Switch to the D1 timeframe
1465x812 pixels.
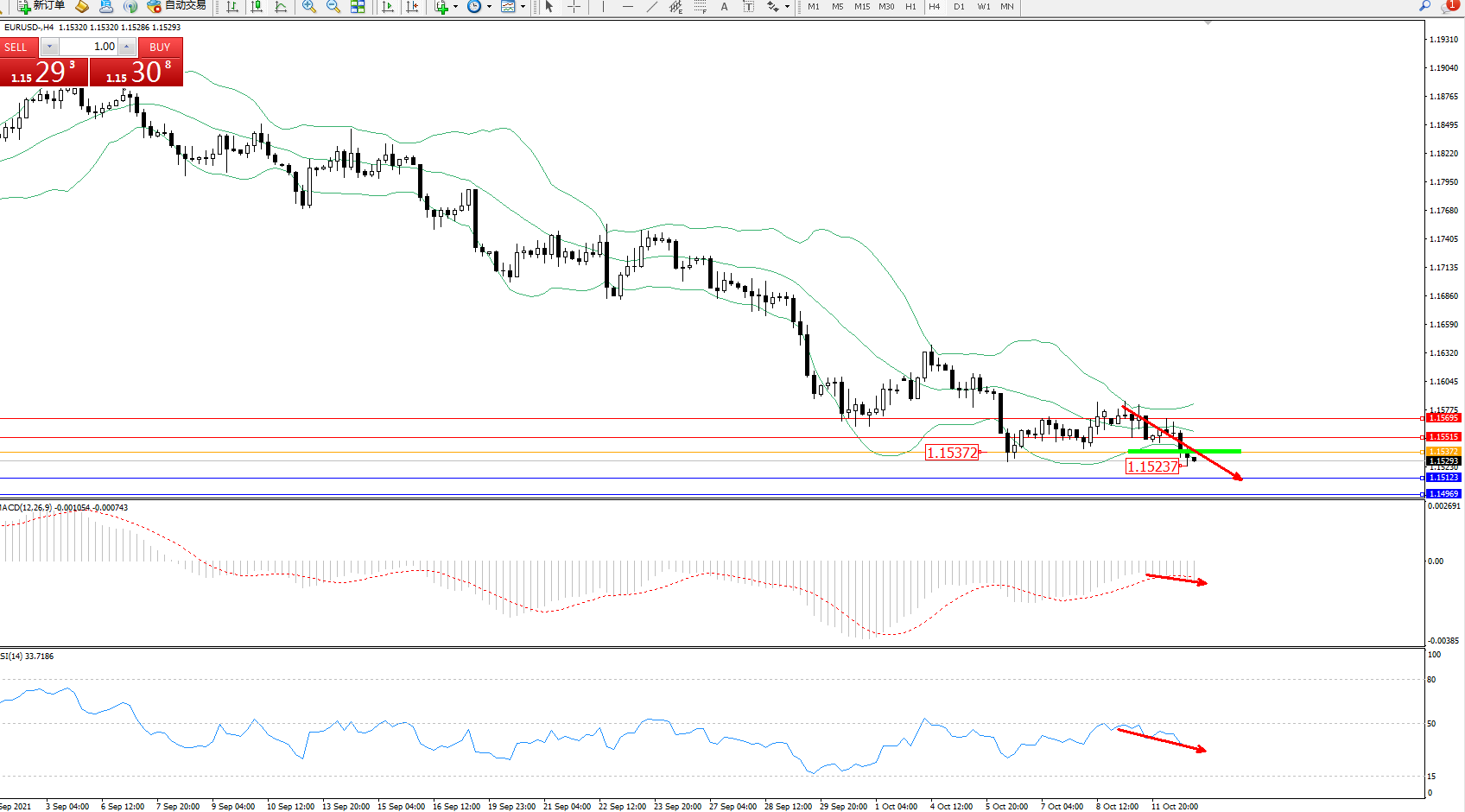(x=959, y=7)
